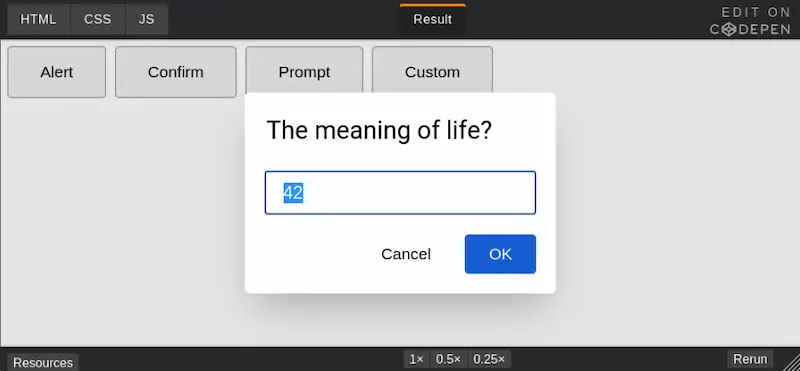Screen dimensions: 800x371
Task: Click the Alert demo button
Action: point(57,72)
